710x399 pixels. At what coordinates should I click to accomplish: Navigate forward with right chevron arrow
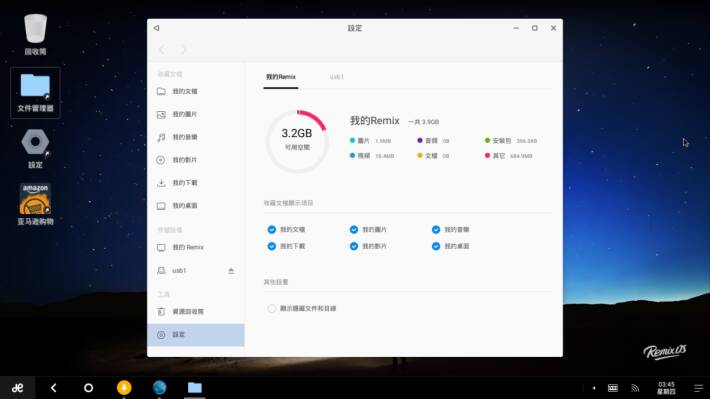click(183, 49)
